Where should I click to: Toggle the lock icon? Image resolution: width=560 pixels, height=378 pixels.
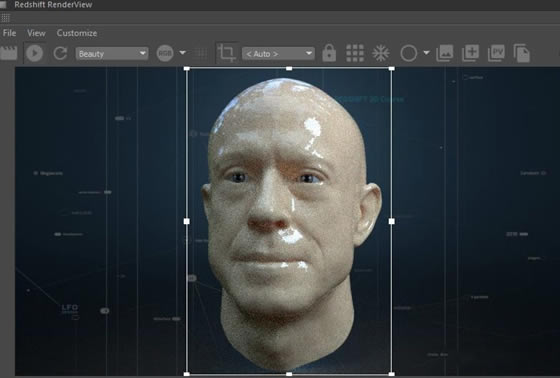tap(329, 53)
